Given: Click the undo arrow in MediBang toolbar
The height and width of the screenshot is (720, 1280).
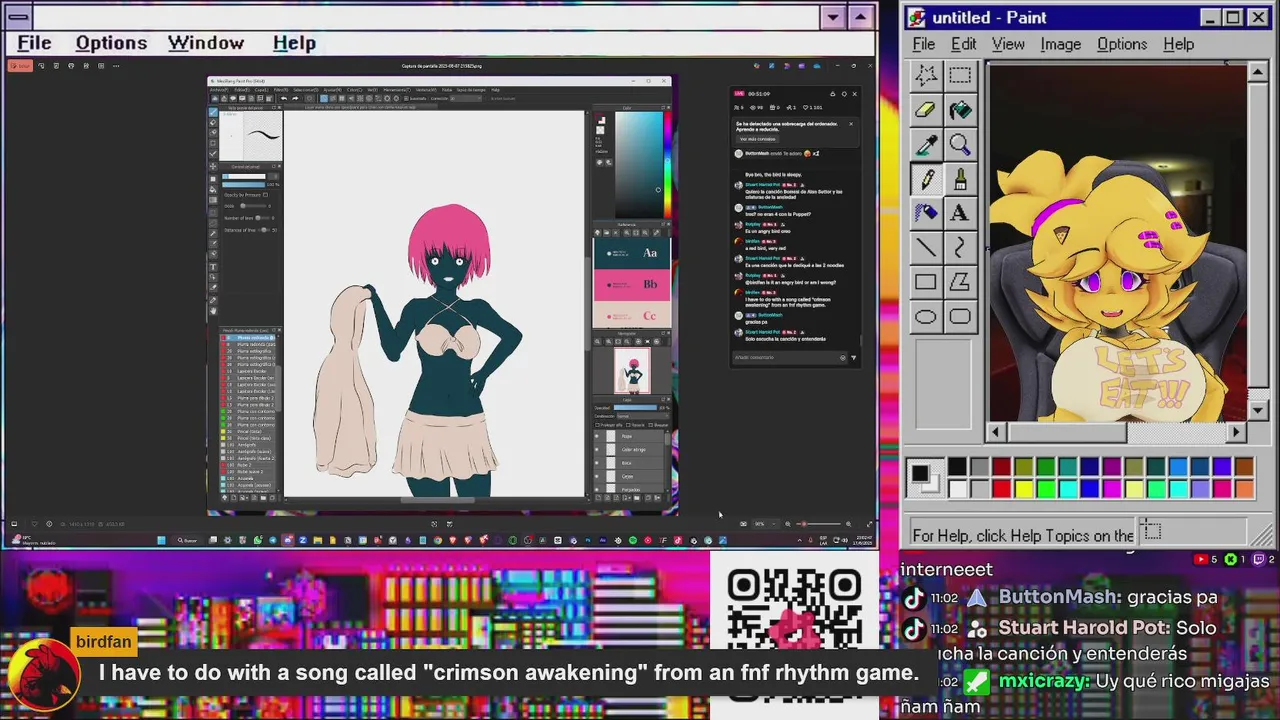Looking at the screenshot, I should pyautogui.click(x=284, y=98).
